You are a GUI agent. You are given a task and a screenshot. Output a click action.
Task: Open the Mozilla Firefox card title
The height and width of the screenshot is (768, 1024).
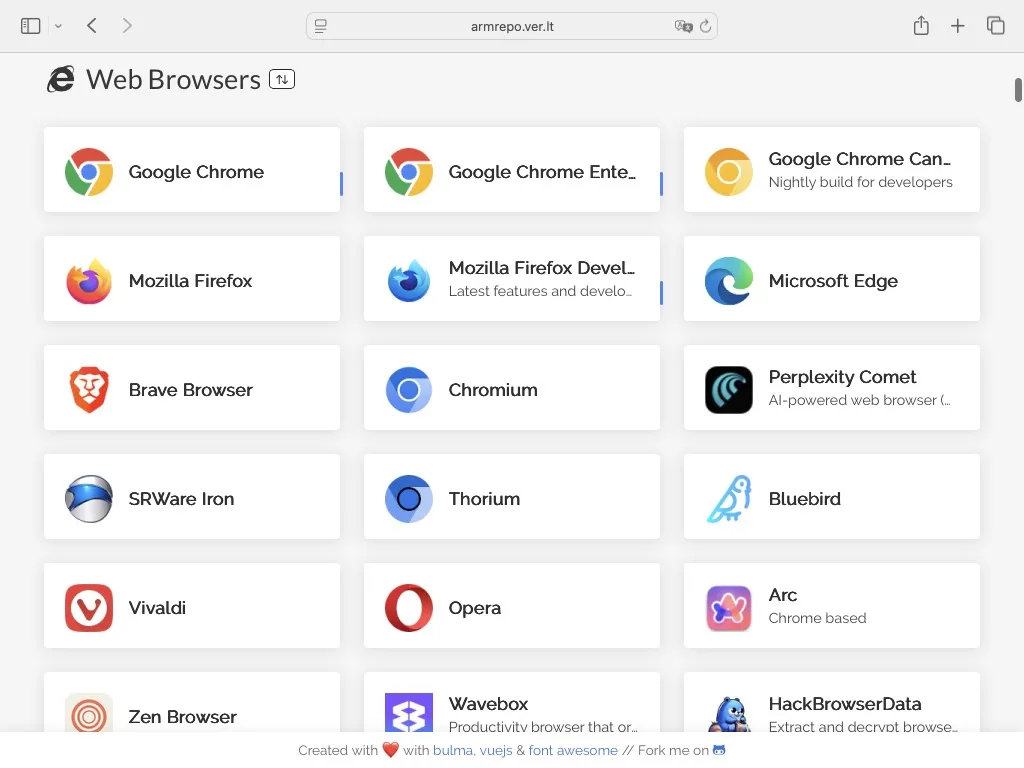tap(190, 281)
